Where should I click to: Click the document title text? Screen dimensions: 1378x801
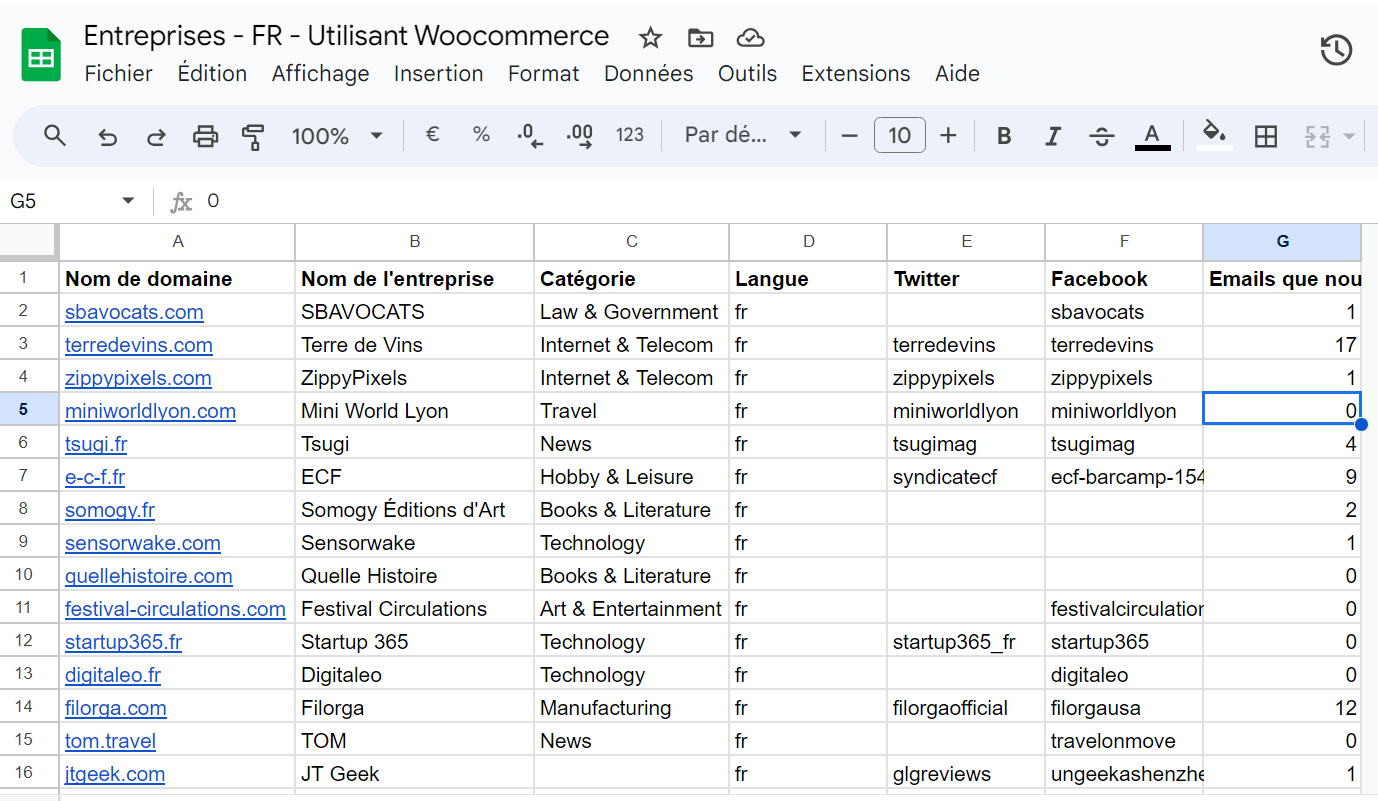[346, 36]
